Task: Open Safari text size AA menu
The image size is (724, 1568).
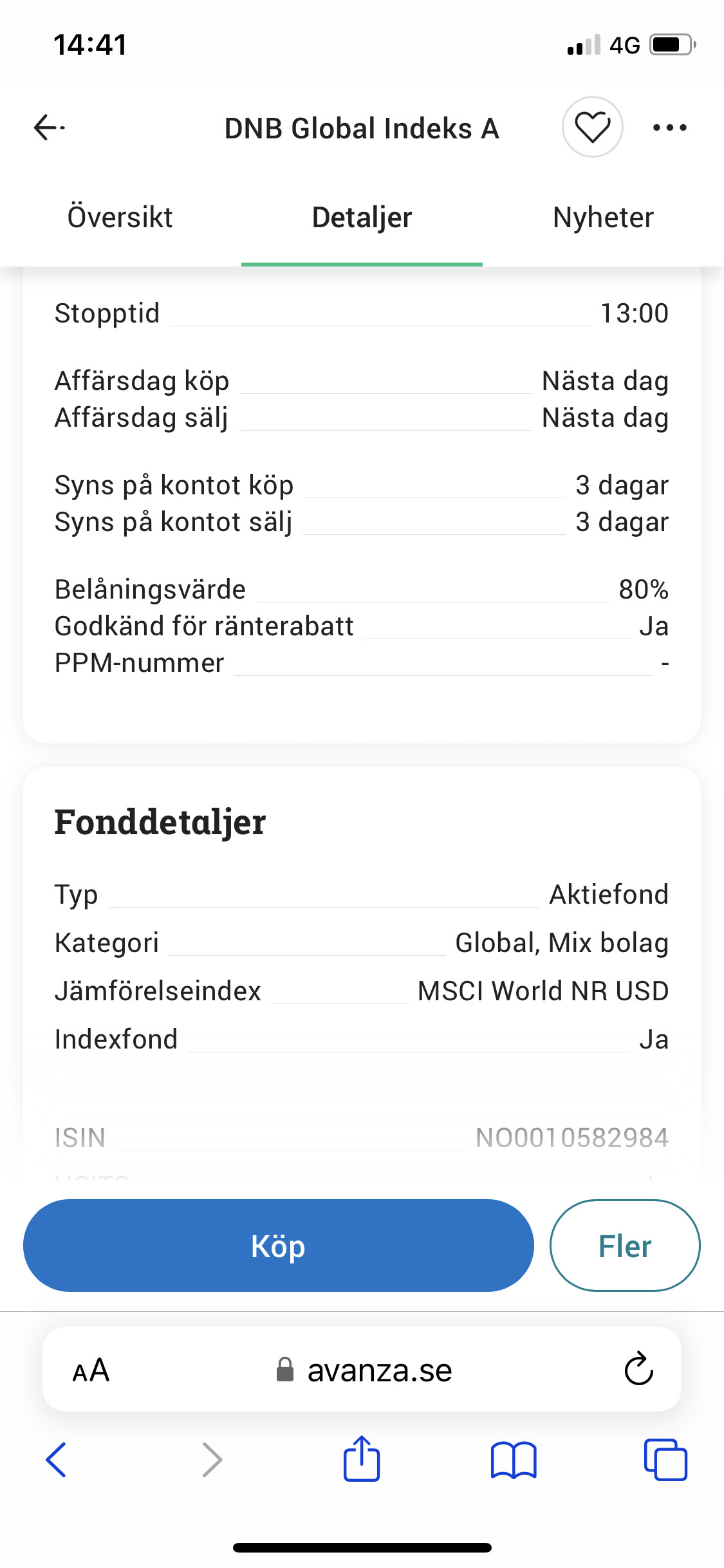Action: click(91, 1370)
